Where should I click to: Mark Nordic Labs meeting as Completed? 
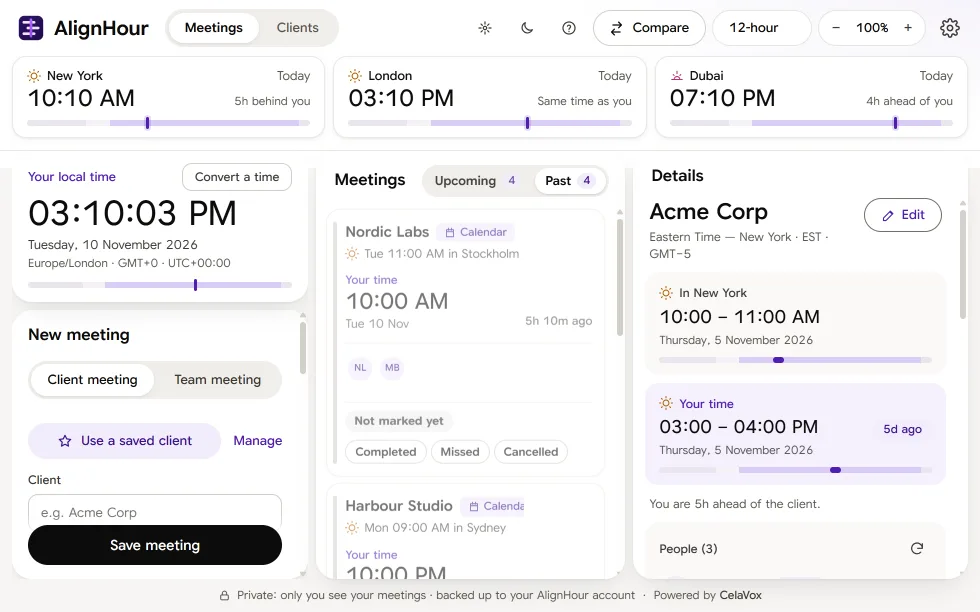386,451
